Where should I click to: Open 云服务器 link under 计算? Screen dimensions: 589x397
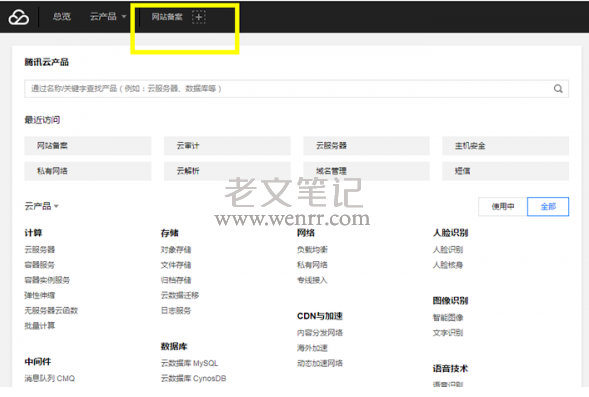40,250
